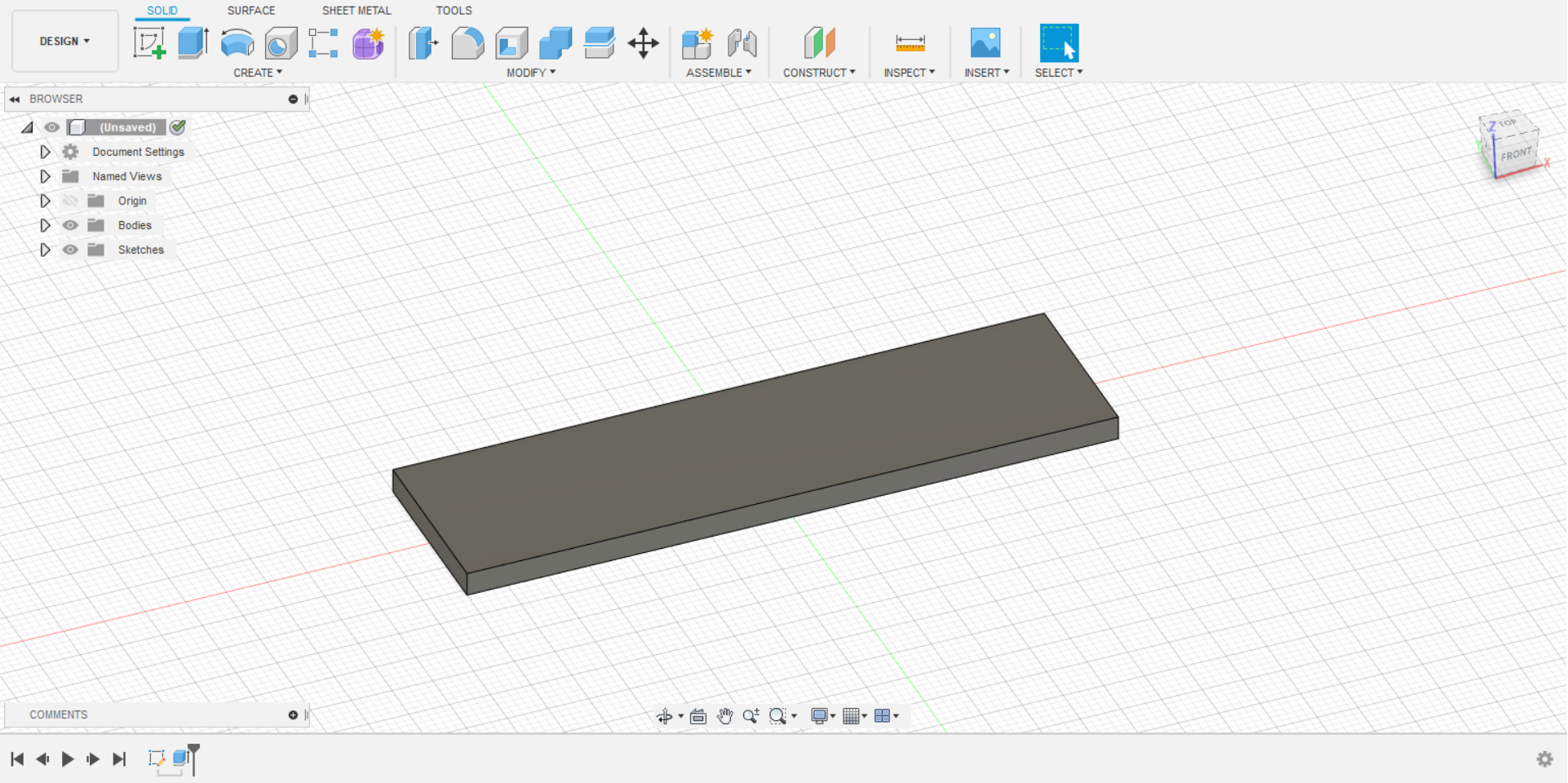Viewport: 1568px width, 783px height.
Task: Hide the Sketches folder
Action: pos(70,250)
